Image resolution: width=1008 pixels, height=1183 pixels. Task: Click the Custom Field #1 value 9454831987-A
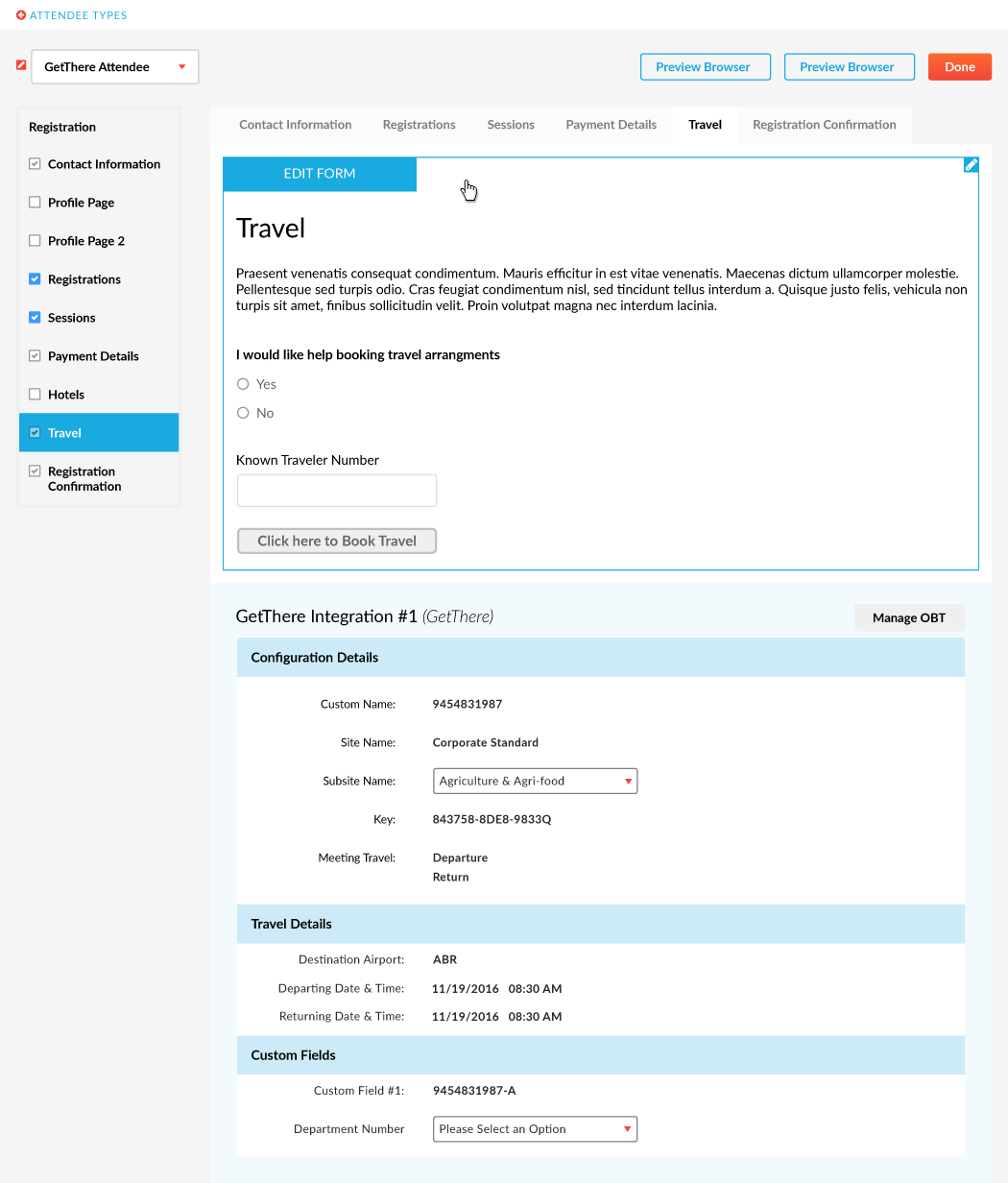474,1091
